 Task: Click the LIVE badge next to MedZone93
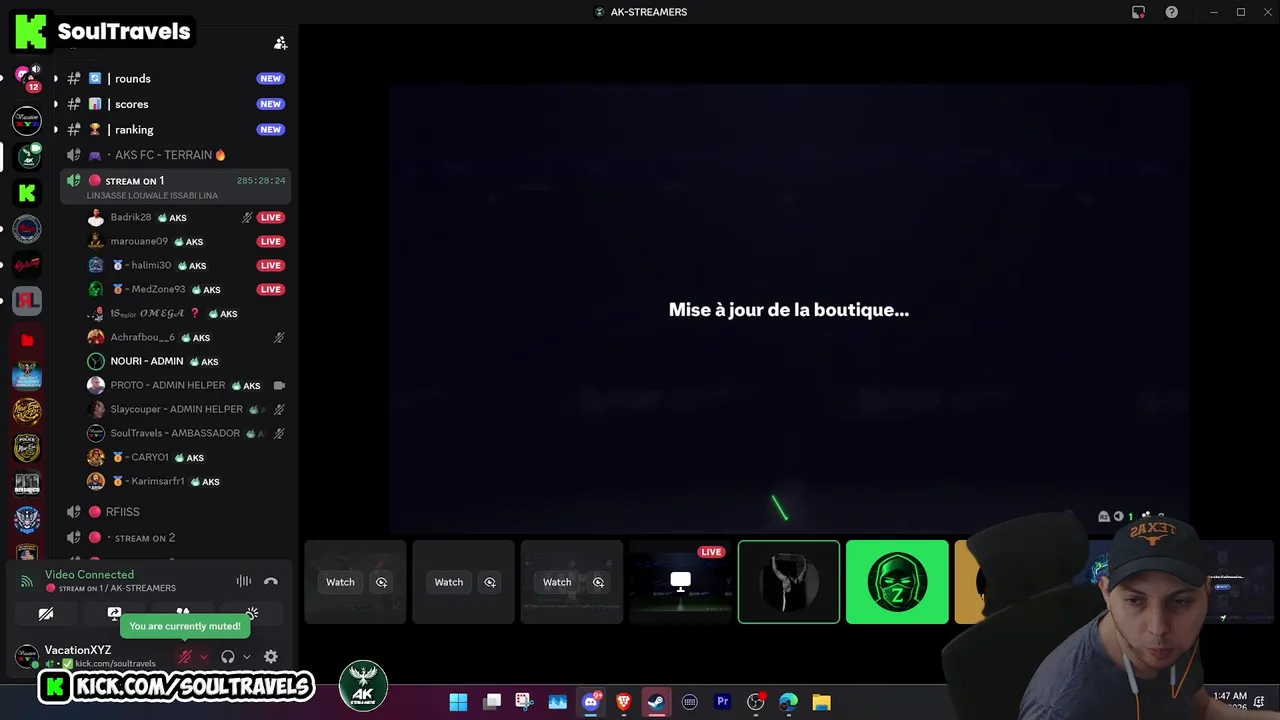point(270,289)
